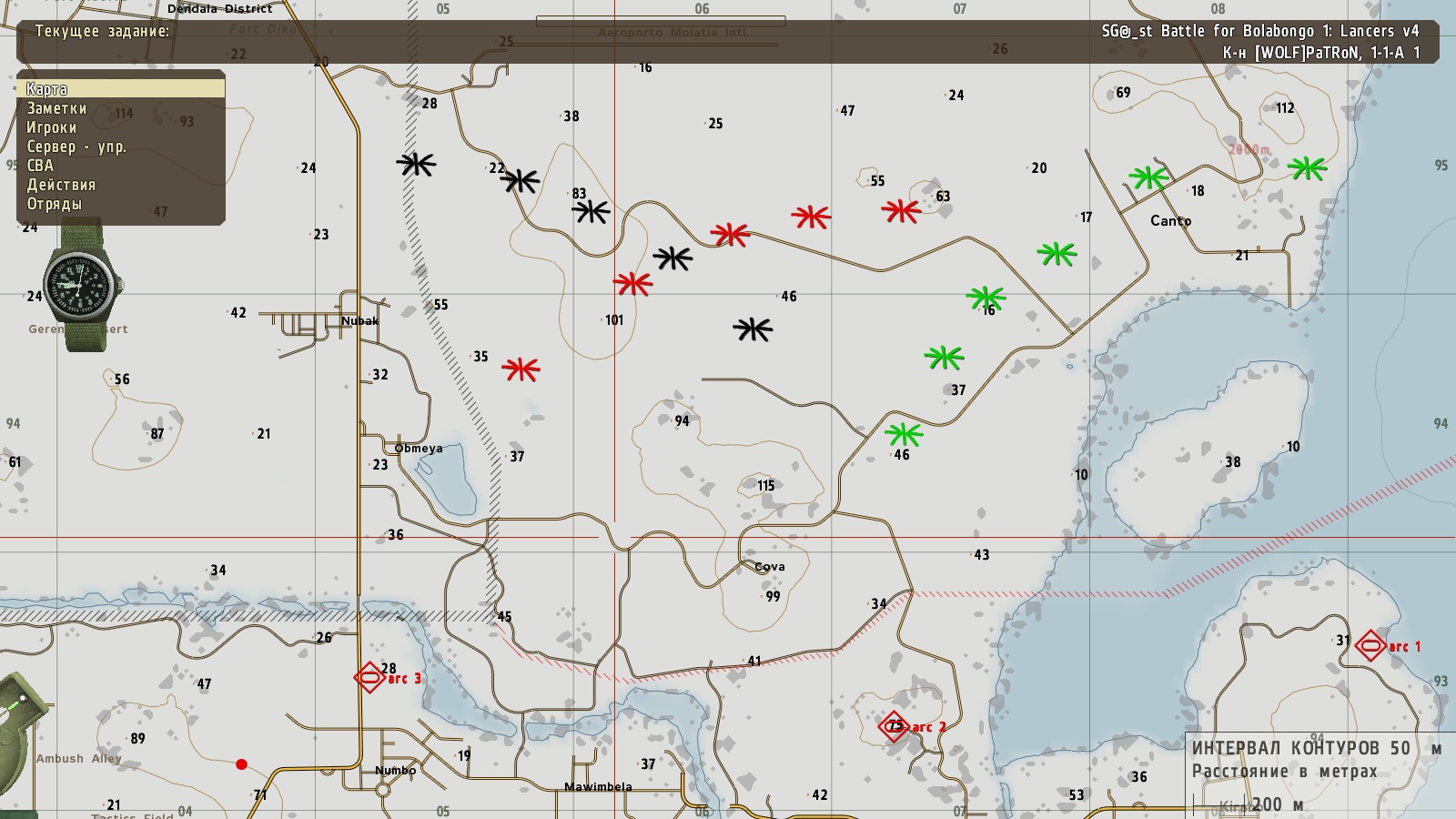This screenshot has width=1456, height=819.
Task: Click the red dot near Ambush Alley
Action: [x=241, y=764]
